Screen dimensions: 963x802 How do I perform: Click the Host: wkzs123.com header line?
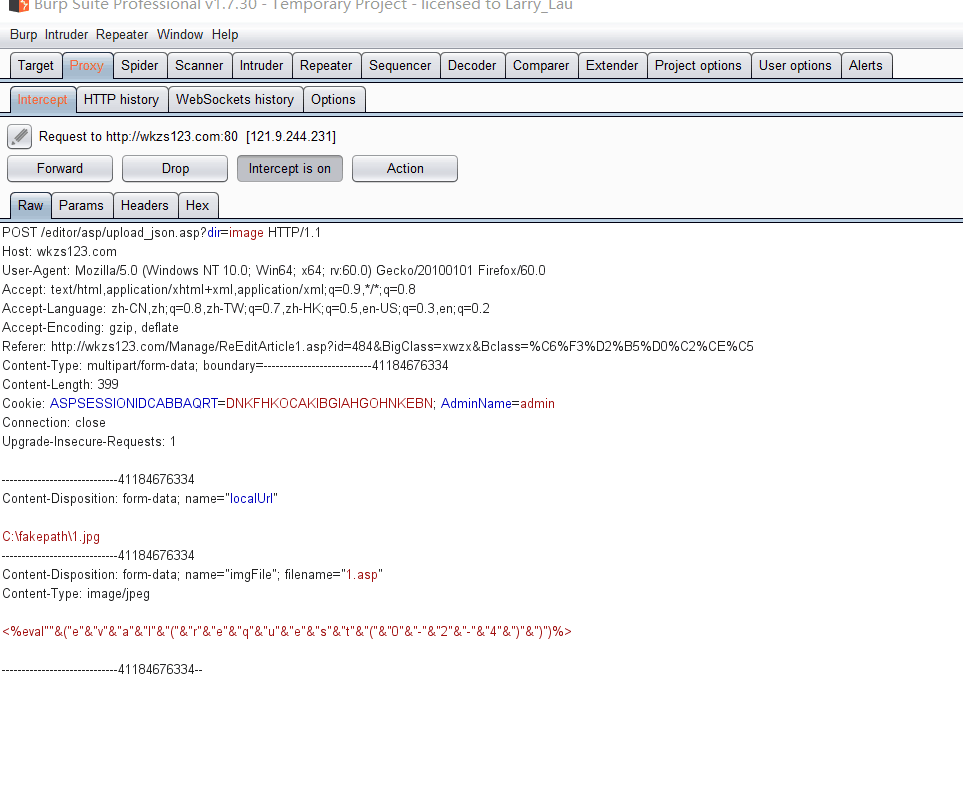(x=60, y=252)
